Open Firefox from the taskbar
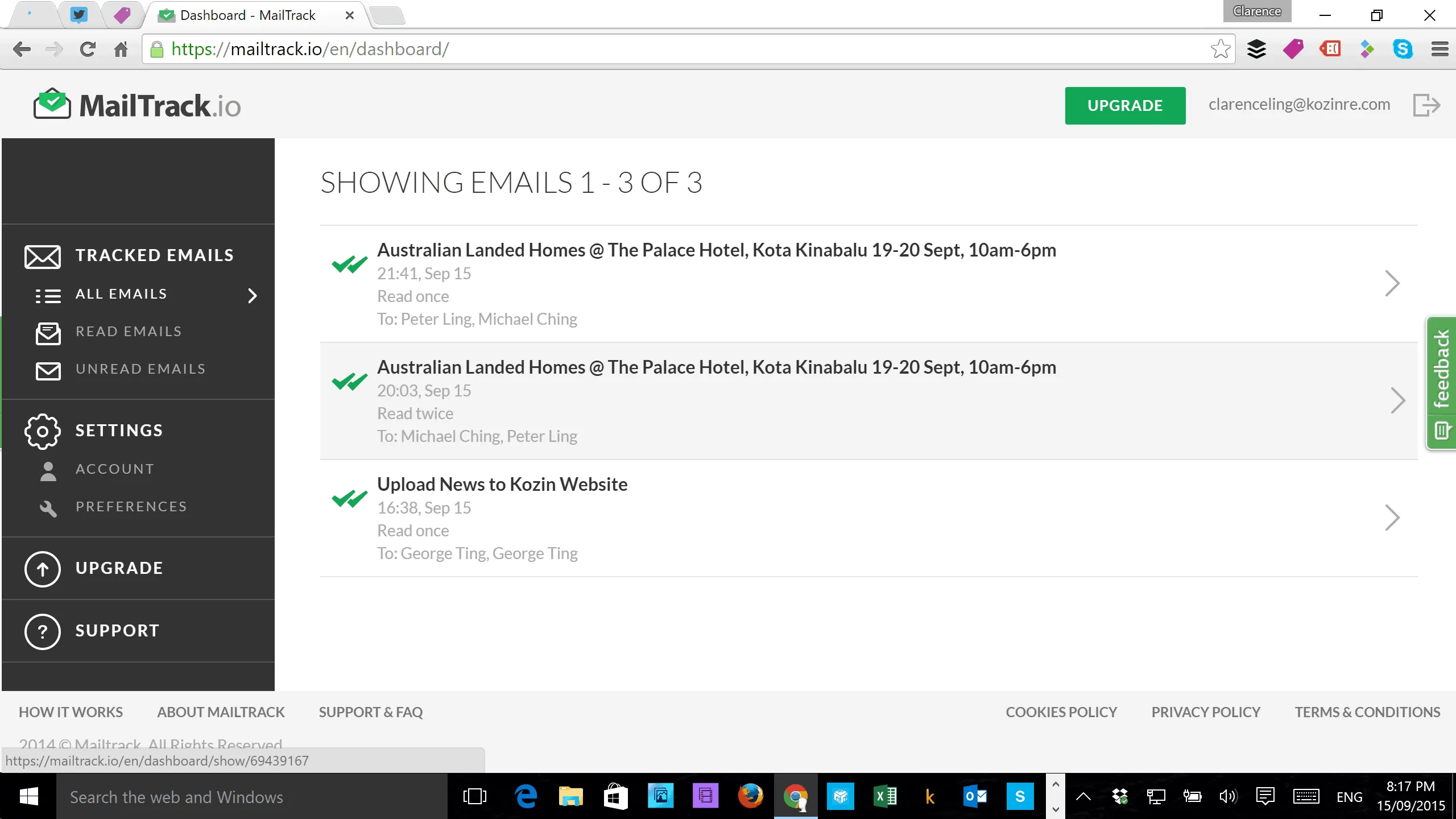This screenshot has height=819, width=1456. (751, 796)
